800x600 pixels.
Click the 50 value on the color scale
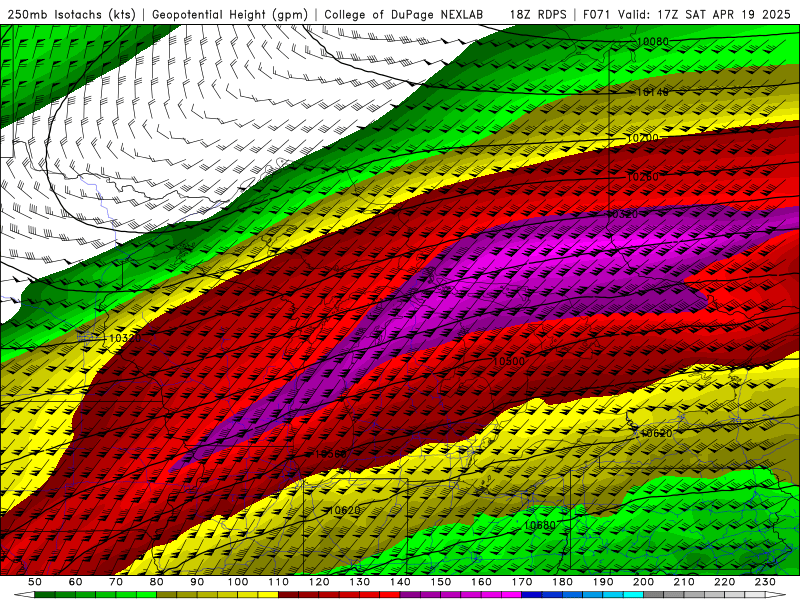click(35, 582)
